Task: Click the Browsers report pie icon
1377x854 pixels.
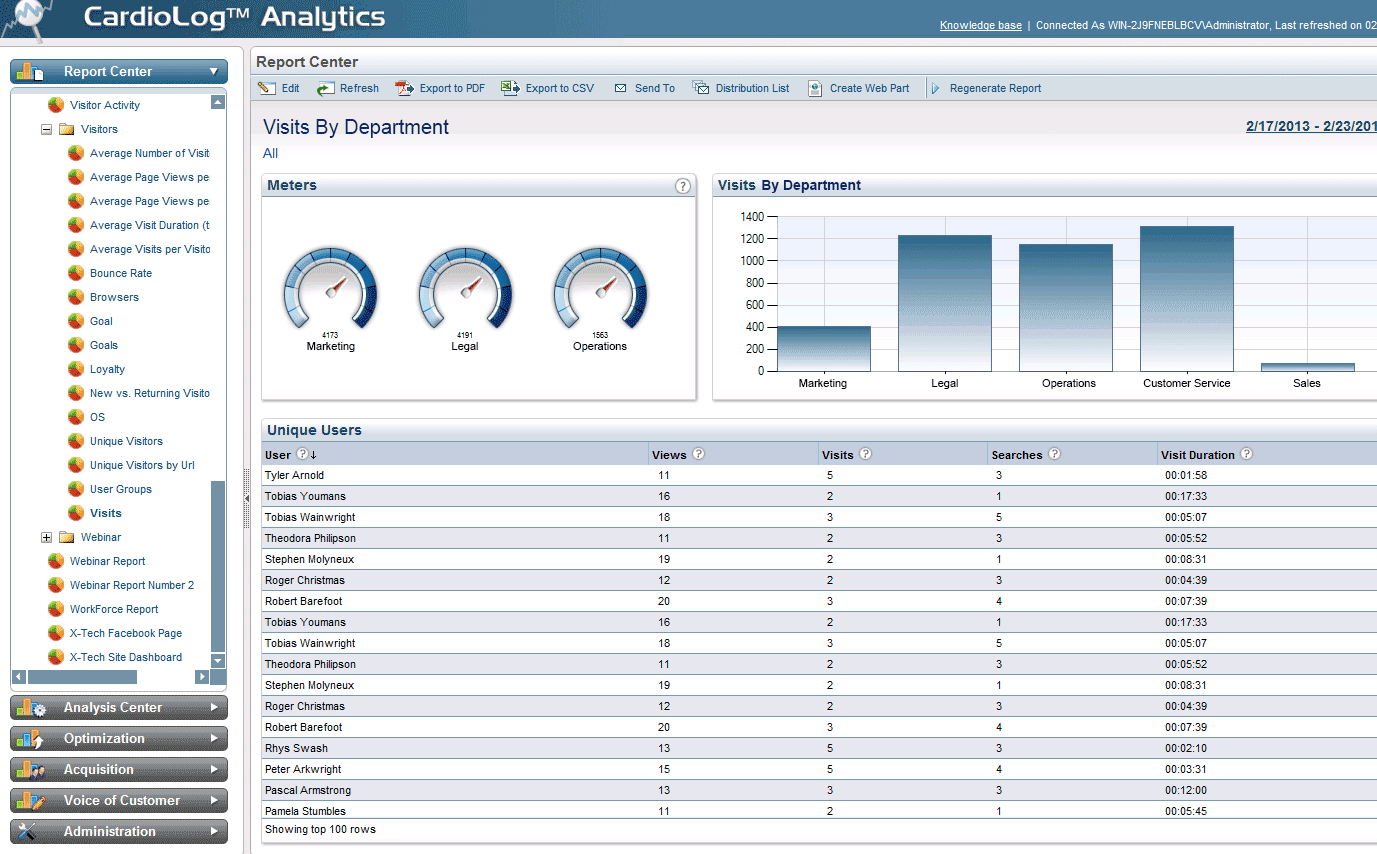Action: pos(76,297)
